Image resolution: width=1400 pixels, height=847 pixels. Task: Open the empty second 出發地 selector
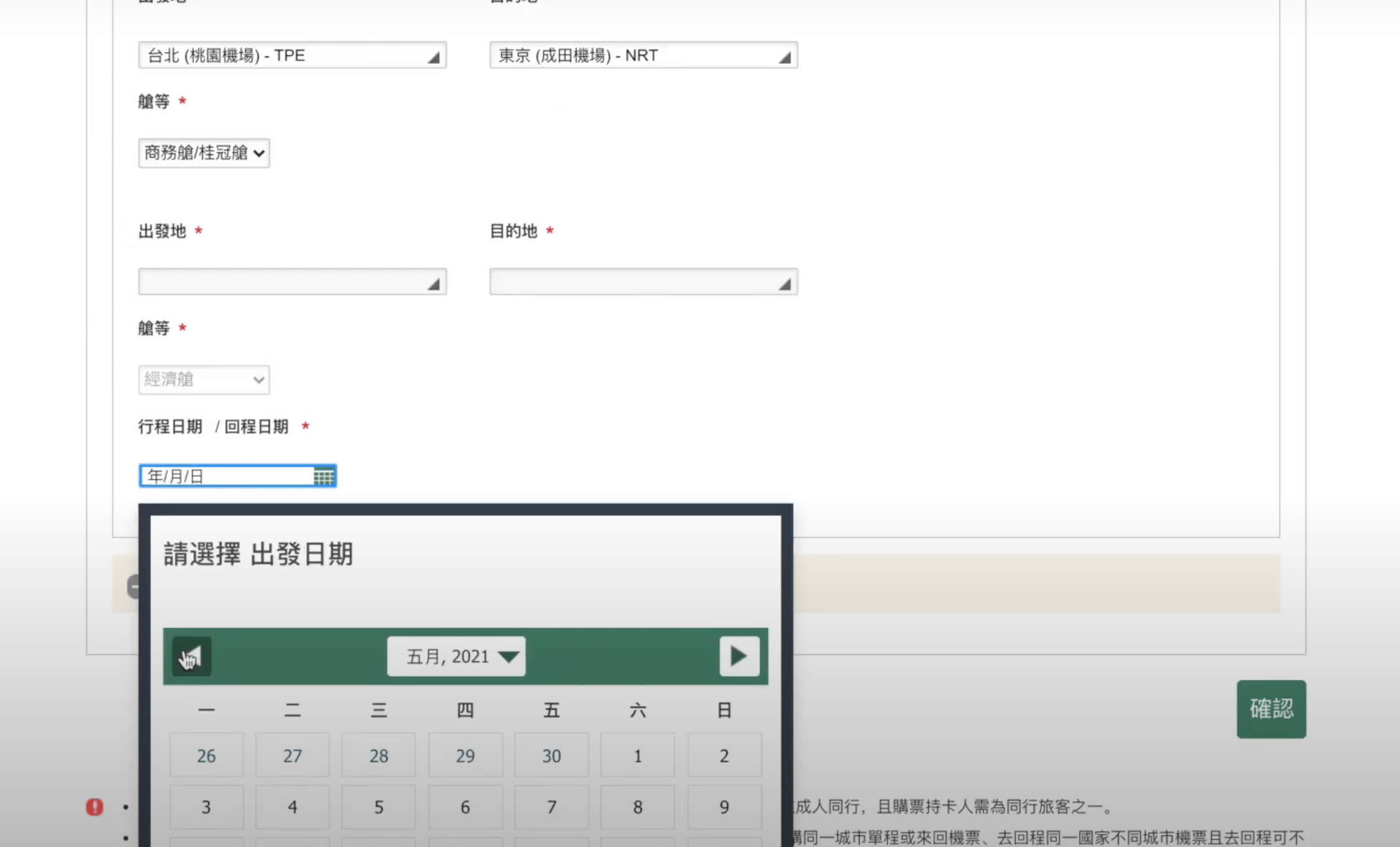[x=292, y=282]
